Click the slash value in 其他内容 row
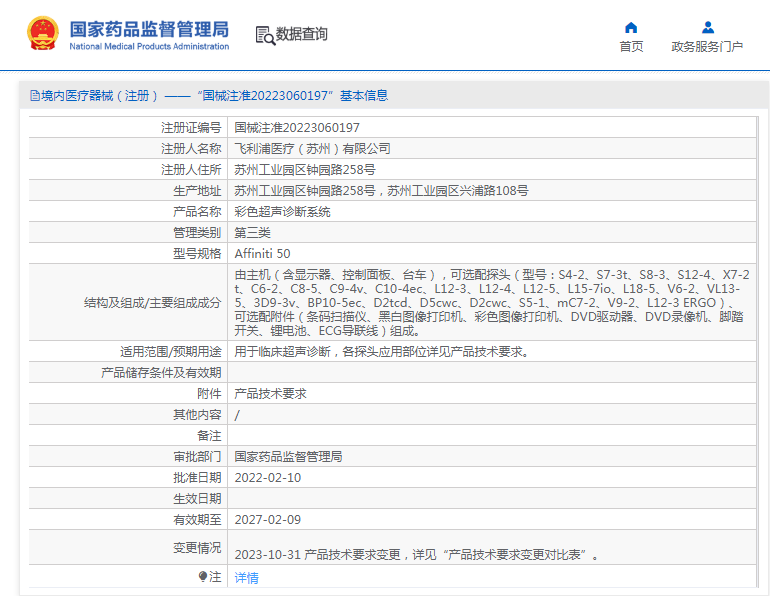The height and width of the screenshot is (596, 770). pos(237,415)
